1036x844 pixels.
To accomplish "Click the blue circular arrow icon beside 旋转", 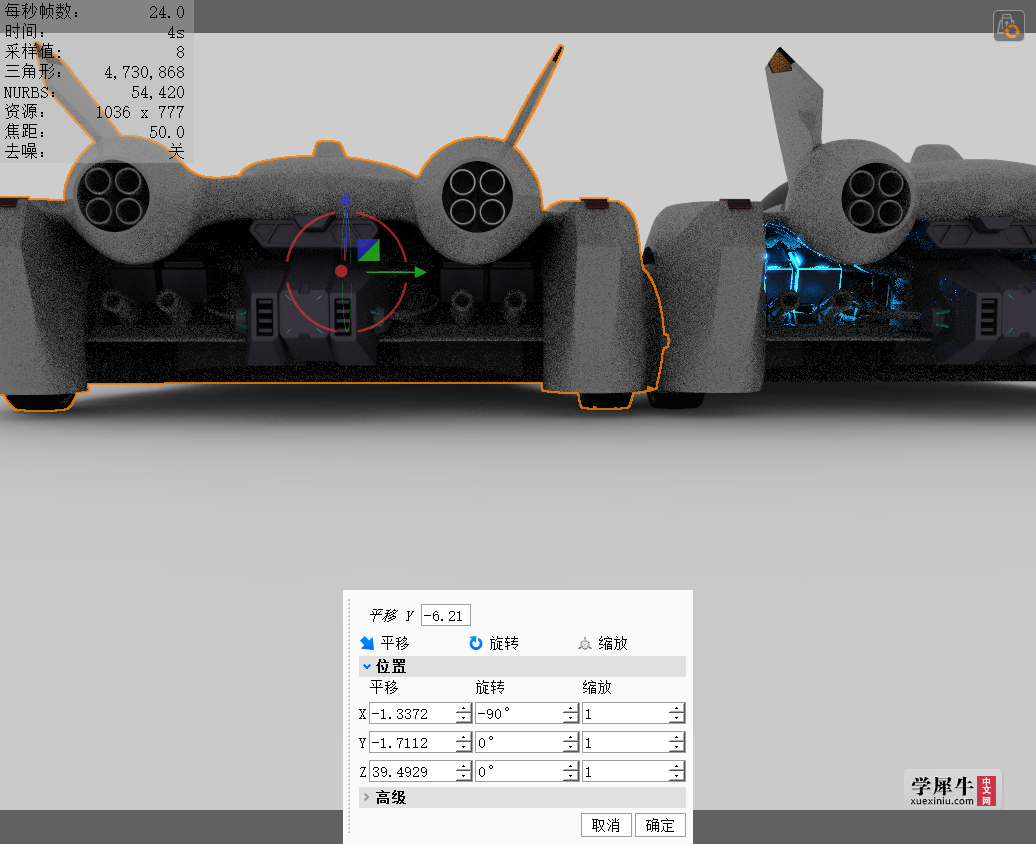I will 476,643.
